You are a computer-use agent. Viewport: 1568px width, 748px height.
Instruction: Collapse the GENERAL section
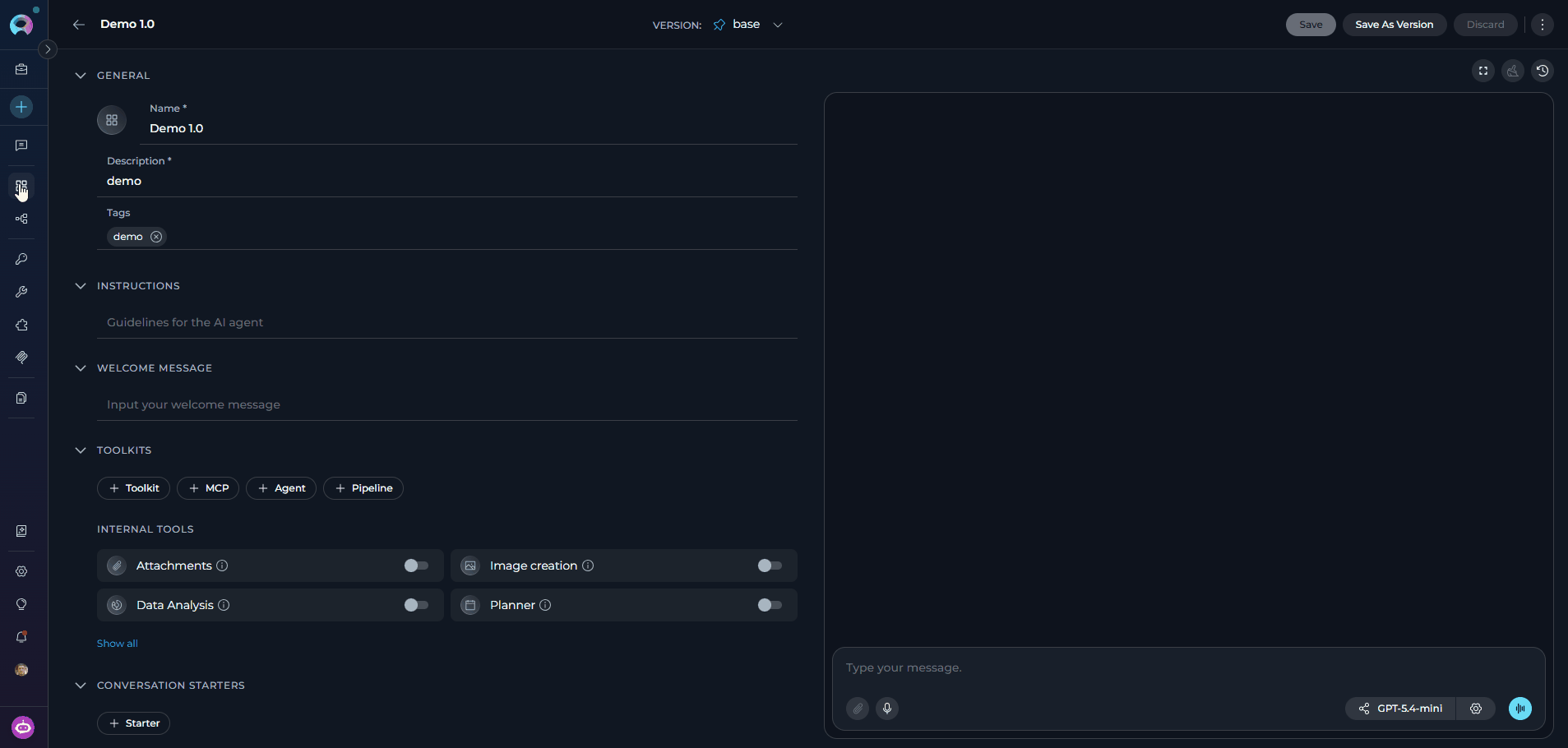point(81,76)
